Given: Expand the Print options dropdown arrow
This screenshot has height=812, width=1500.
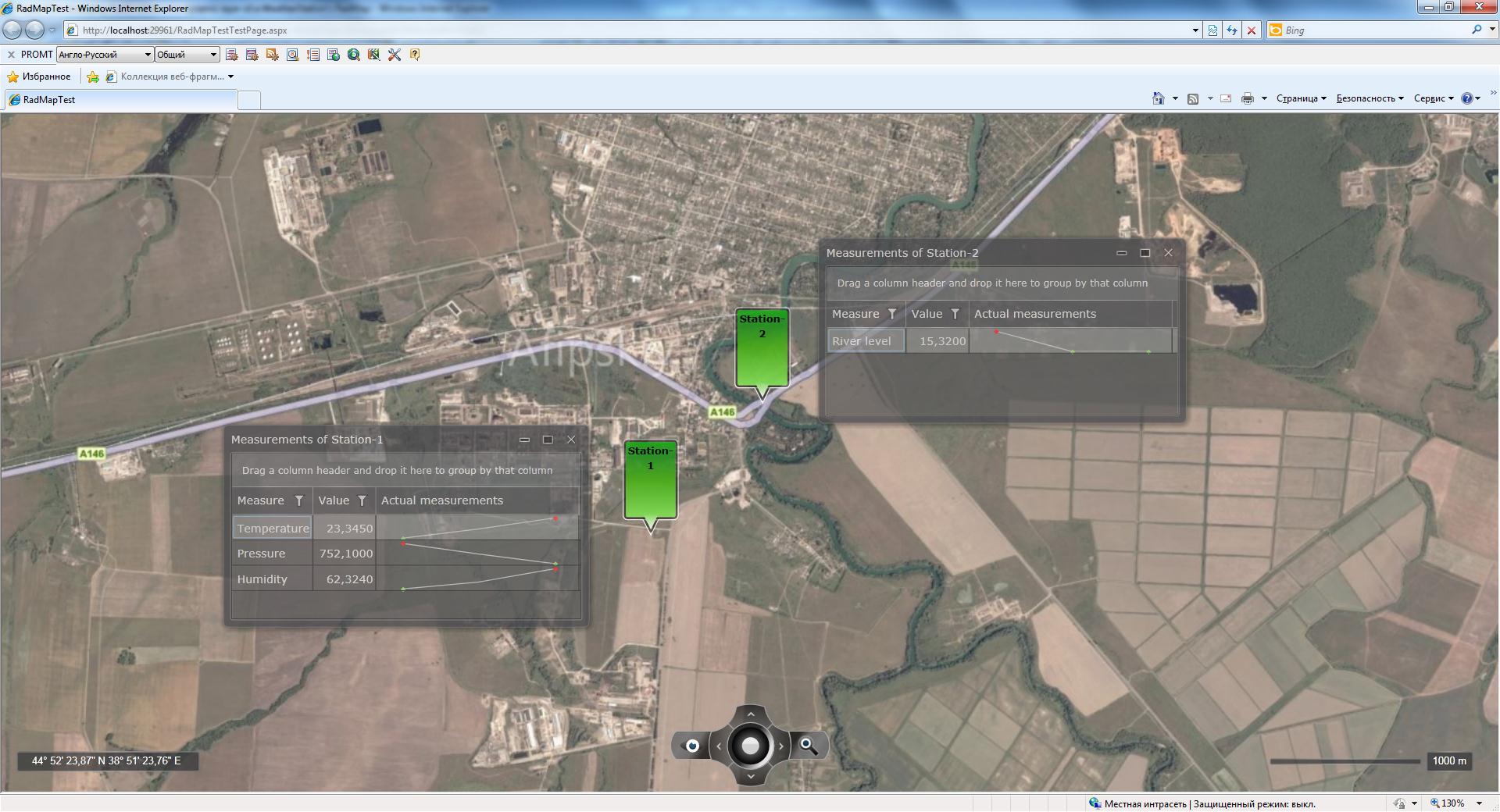Looking at the screenshot, I should point(1264,98).
